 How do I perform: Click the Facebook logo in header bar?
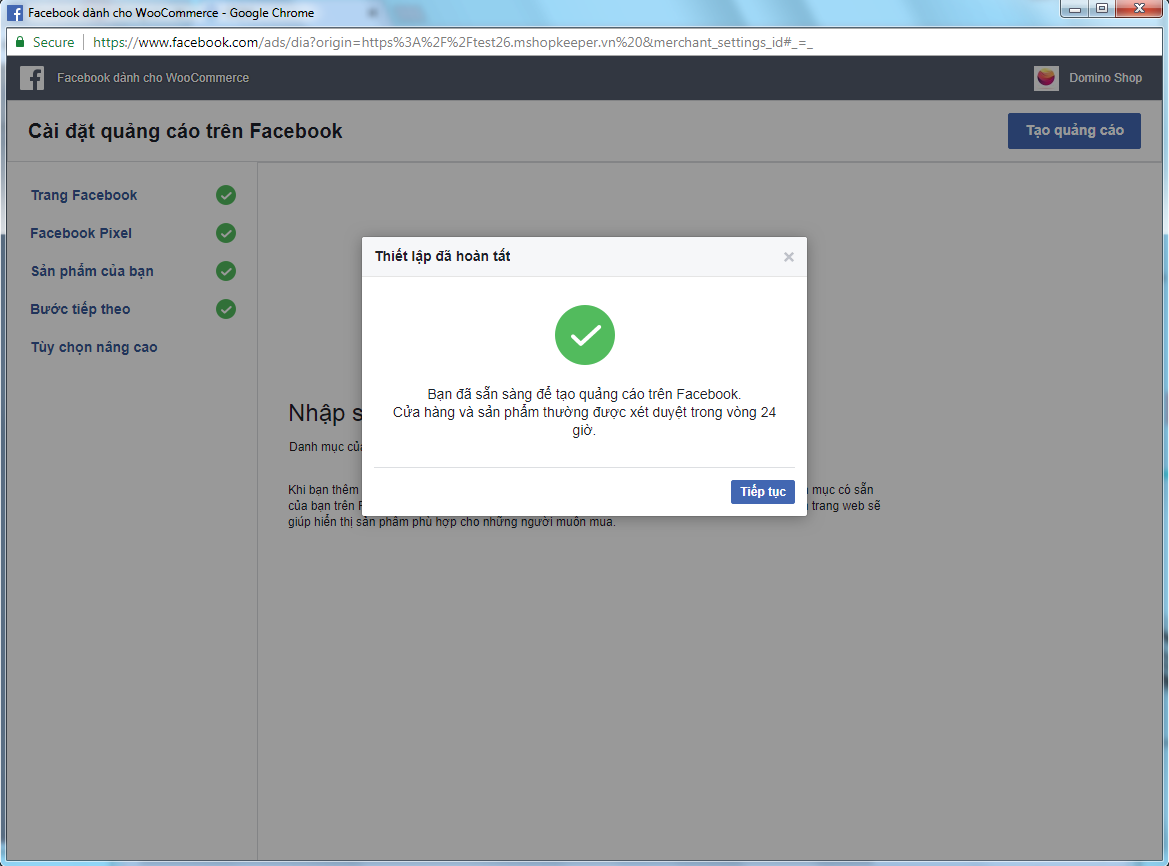coord(32,78)
